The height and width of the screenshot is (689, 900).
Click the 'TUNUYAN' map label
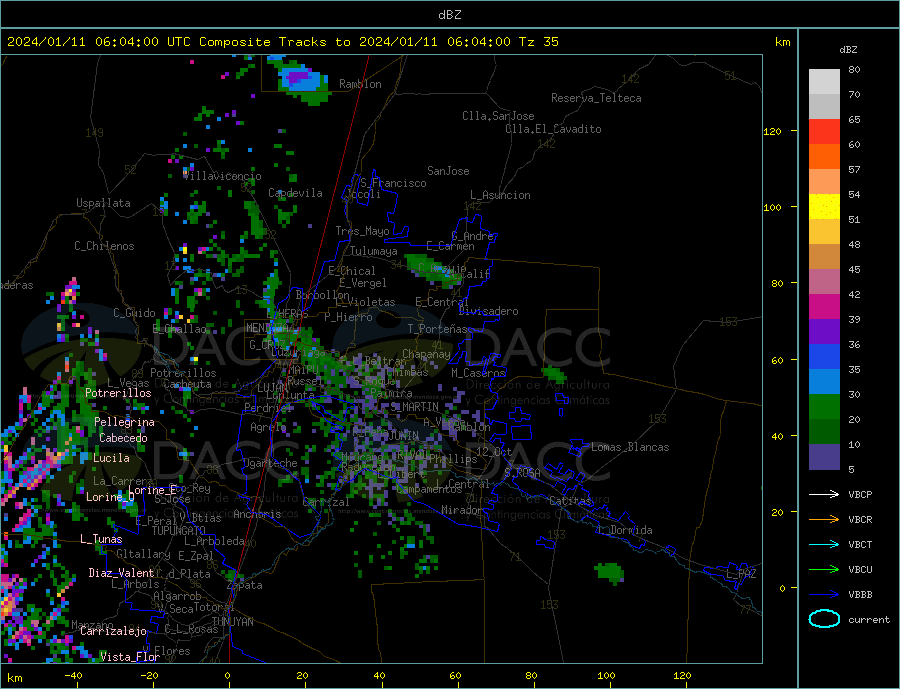tap(232, 622)
